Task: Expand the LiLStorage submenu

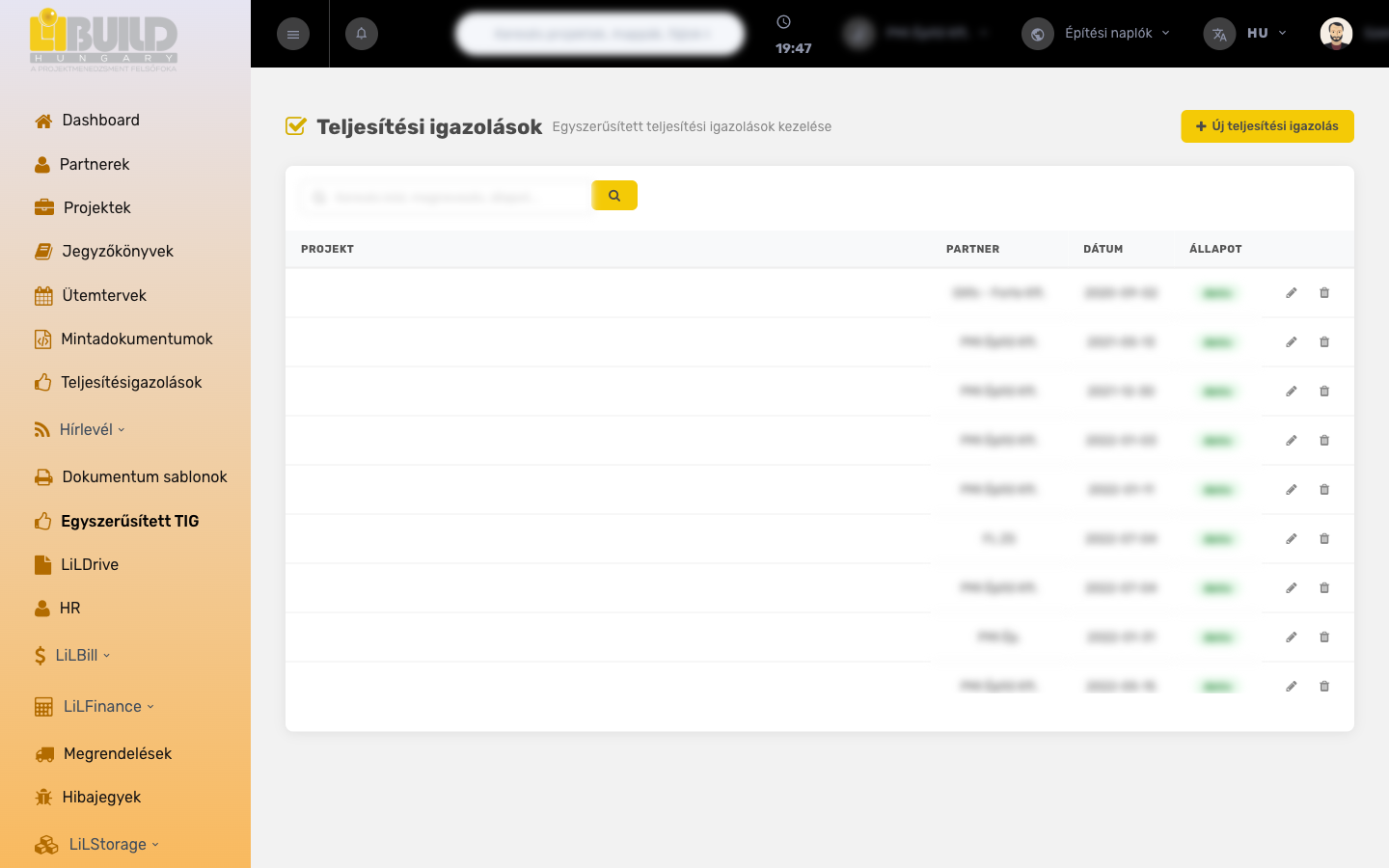Action: [x=96, y=844]
